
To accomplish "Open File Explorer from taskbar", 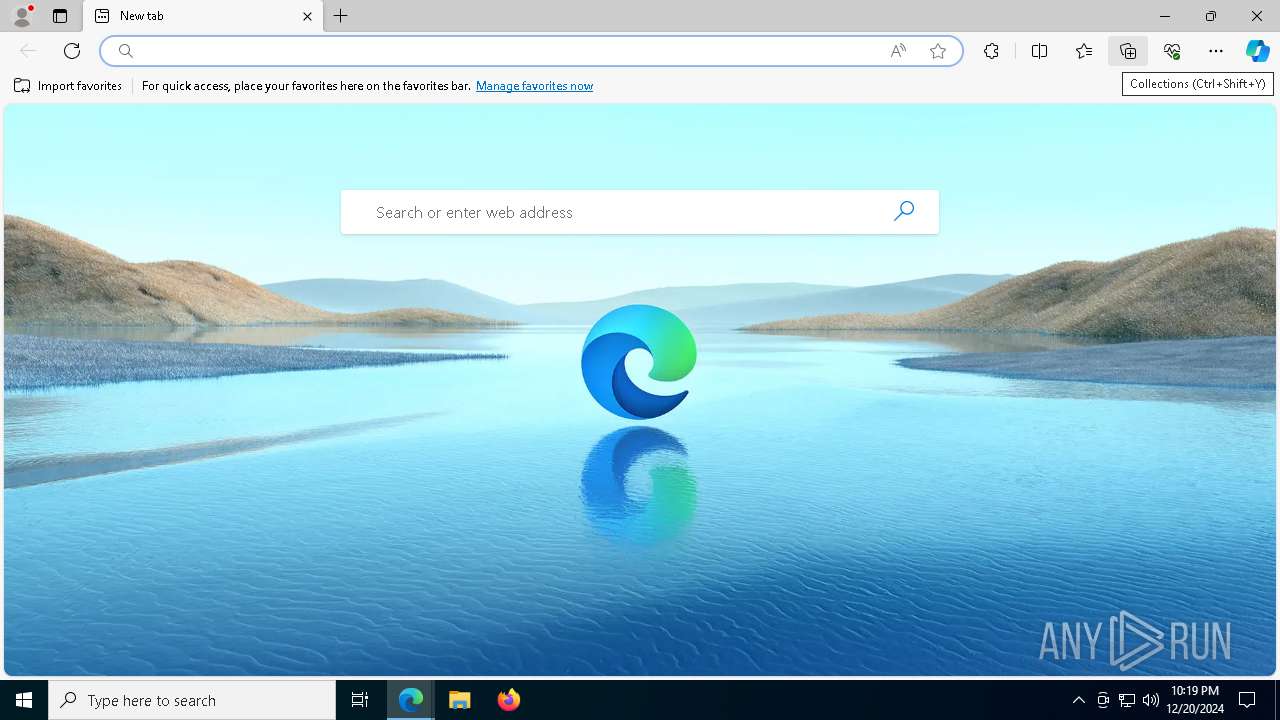I will click(460, 700).
